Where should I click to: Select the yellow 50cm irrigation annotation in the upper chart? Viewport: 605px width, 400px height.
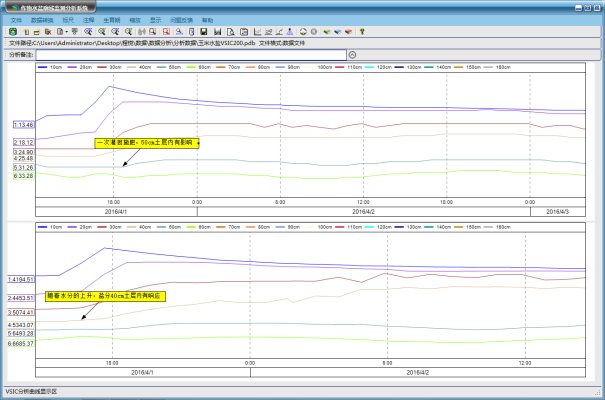tap(147, 143)
